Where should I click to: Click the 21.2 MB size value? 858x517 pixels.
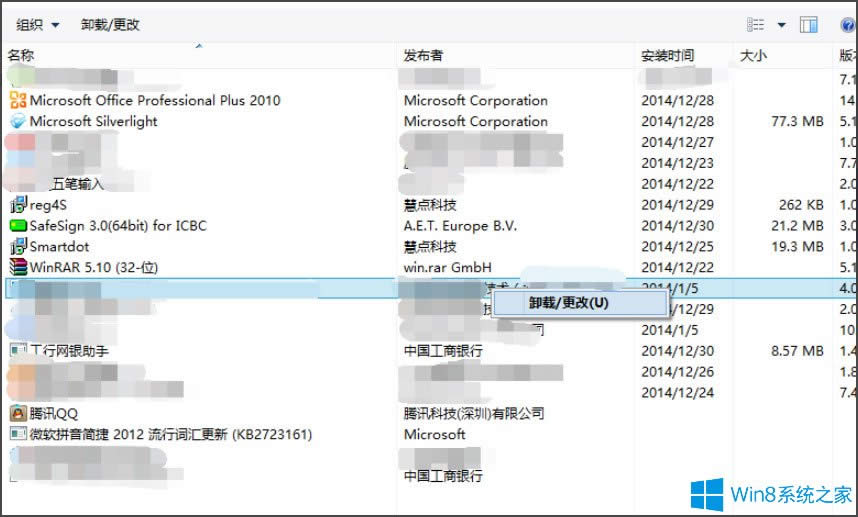pyautogui.click(x=797, y=225)
